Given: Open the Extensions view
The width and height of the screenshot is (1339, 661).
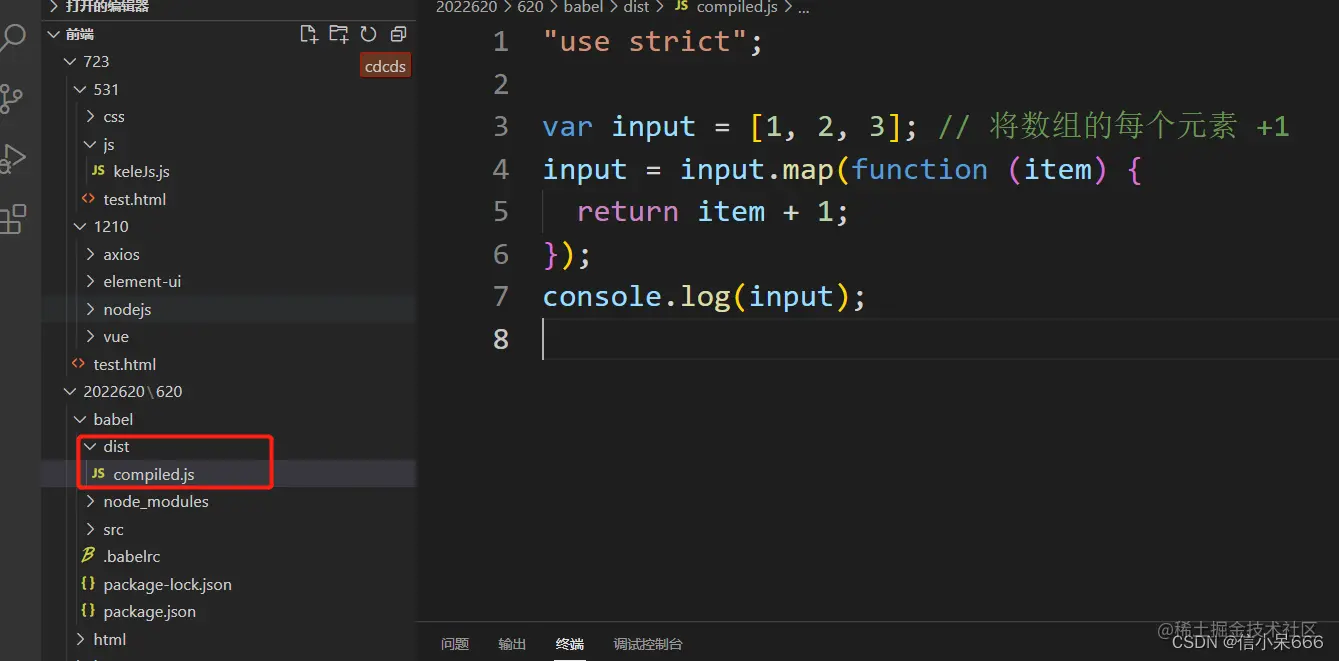Looking at the screenshot, I should pyautogui.click(x=12, y=219).
